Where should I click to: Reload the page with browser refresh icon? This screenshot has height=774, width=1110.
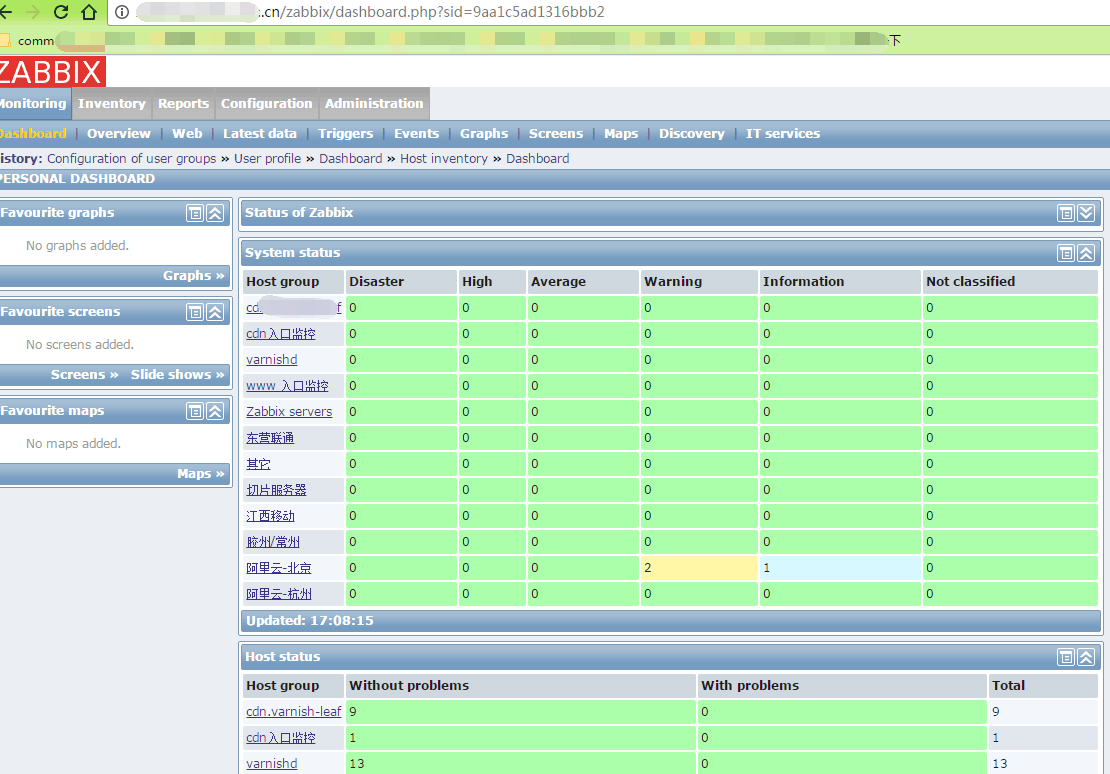pos(61,12)
